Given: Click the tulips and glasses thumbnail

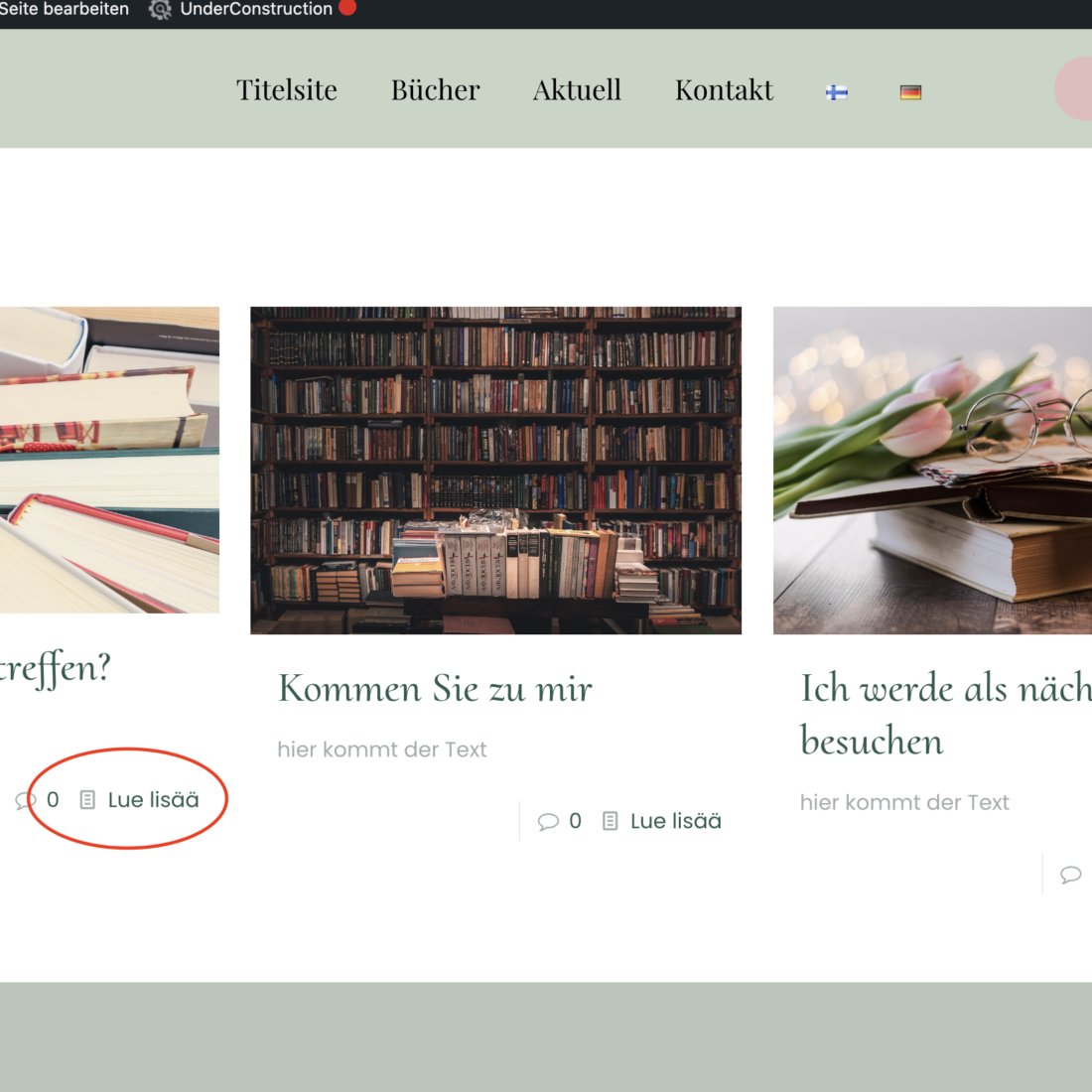Looking at the screenshot, I should [932, 470].
